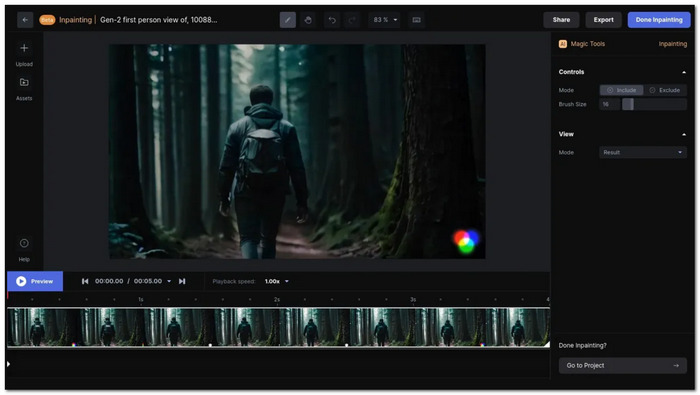Redo the last action
This screenshot has width=700, height=395.
pos(352,20)
